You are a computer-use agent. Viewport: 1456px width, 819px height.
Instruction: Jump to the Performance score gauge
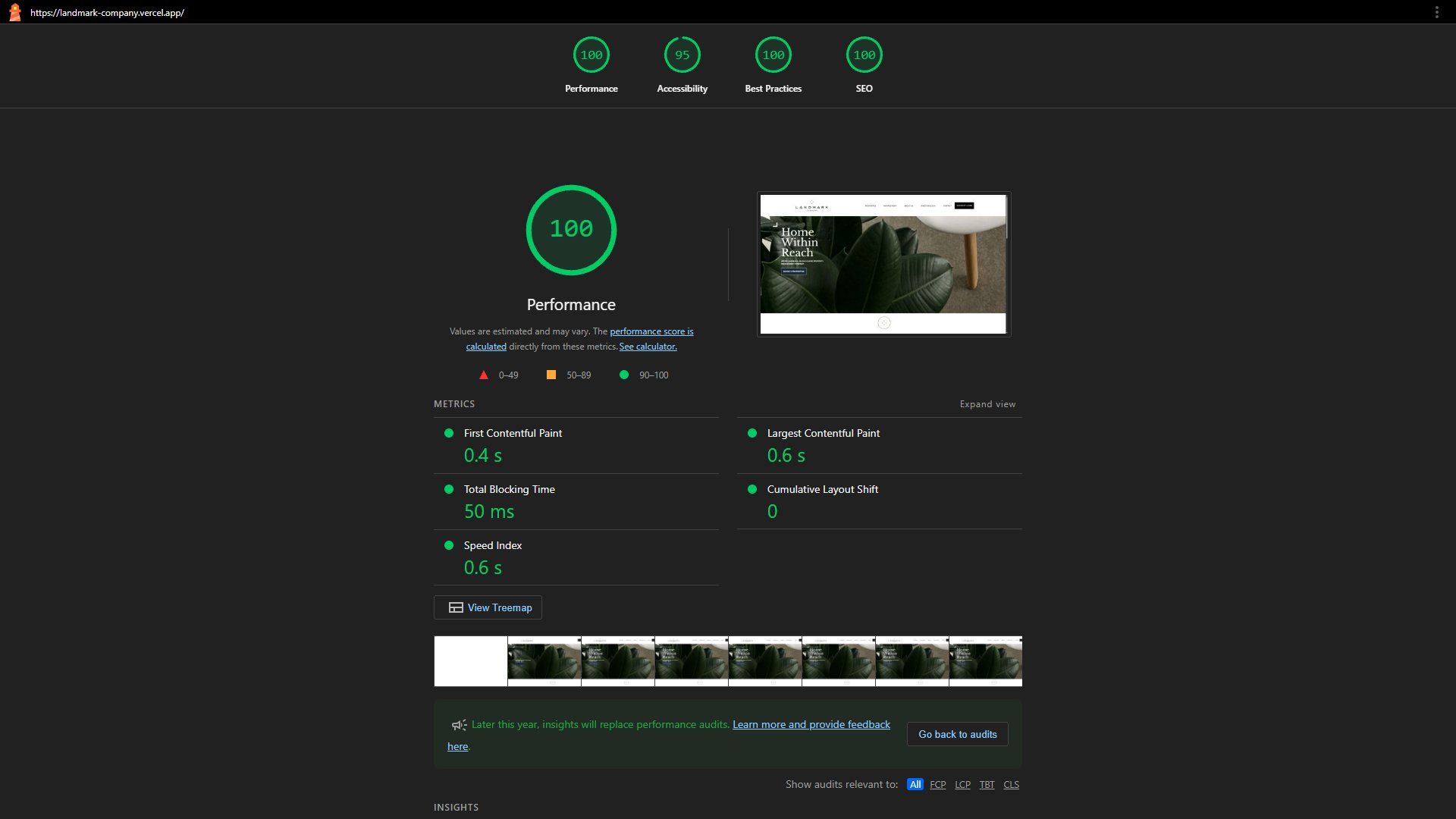(591, 55)
